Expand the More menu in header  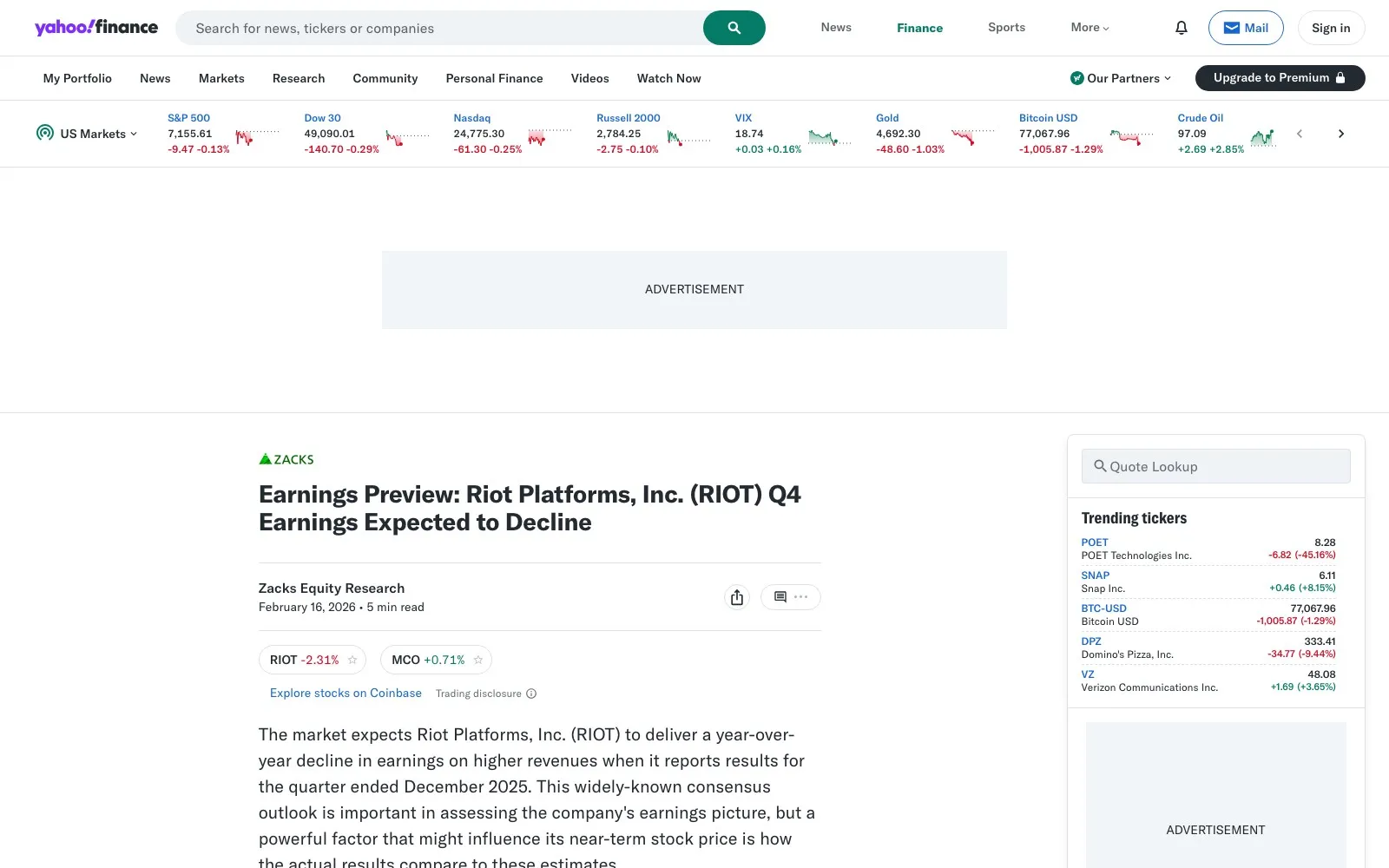coord(1089,28)
